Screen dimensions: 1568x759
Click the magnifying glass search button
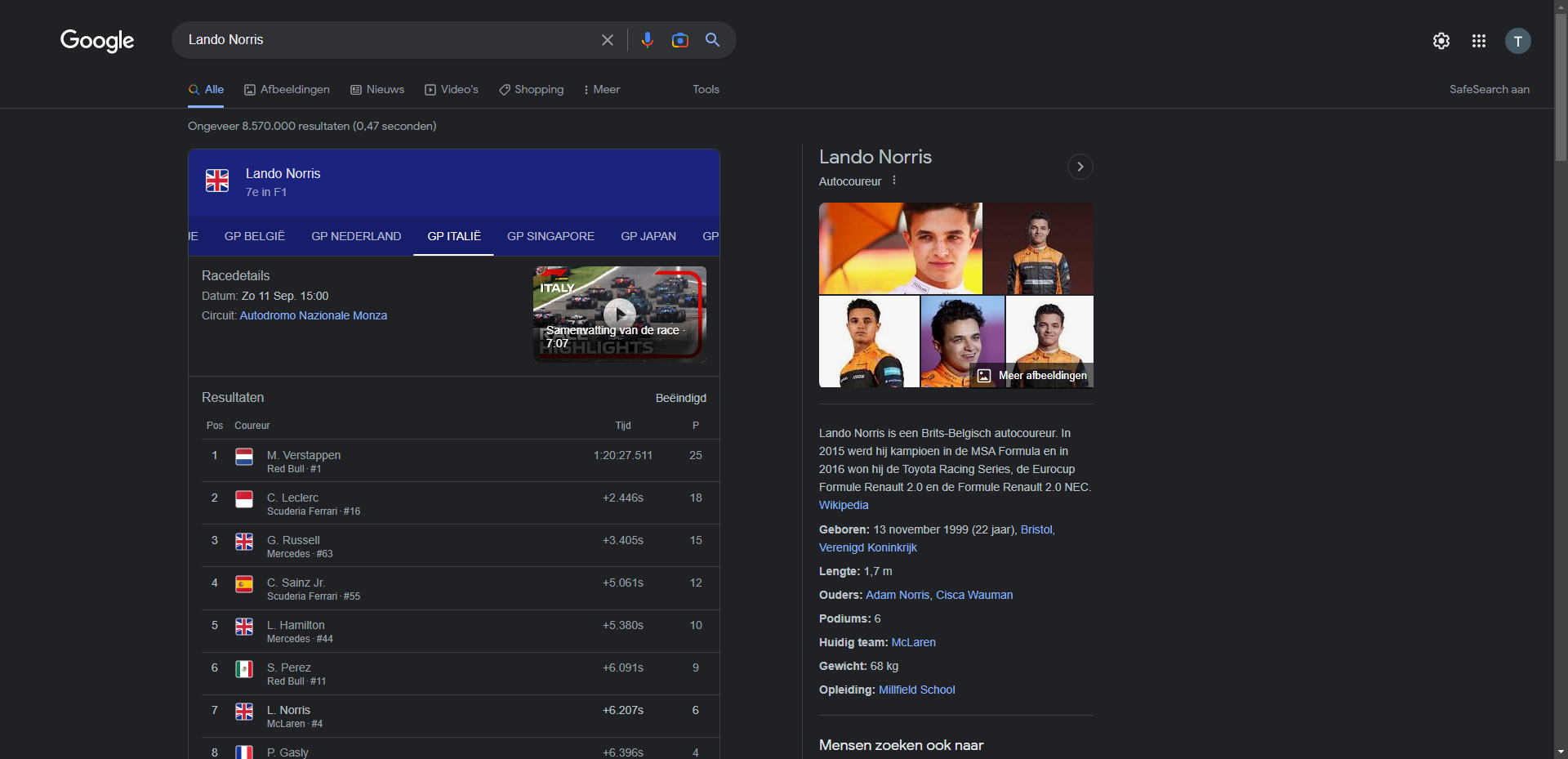tap(712, 40)
